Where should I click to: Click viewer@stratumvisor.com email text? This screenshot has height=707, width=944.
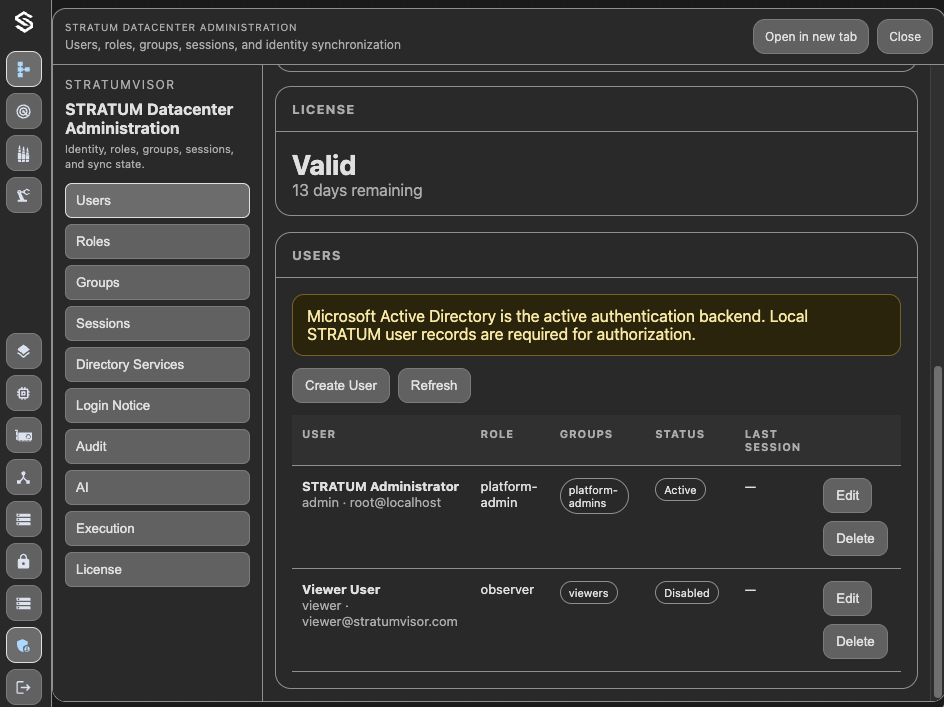click(380, 621)
